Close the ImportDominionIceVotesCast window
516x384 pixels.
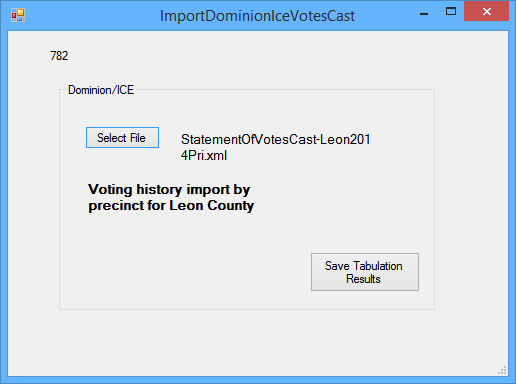tap(486, 11)
